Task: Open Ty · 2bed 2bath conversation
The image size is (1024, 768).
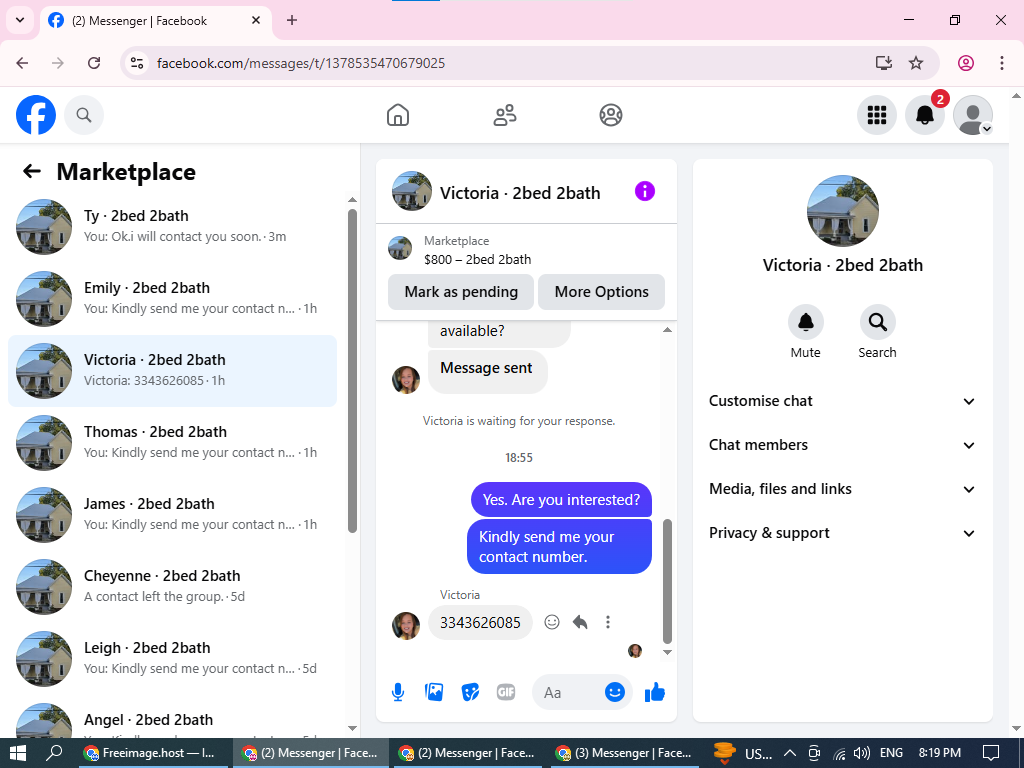Action: pos(172,227)
